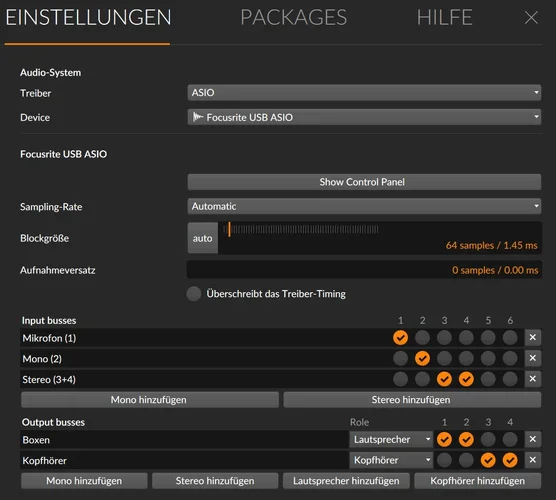
Task: Uncheck channel 4 for Stereo (3+4)
Action: pyautogui.click(x=466, y=379)
